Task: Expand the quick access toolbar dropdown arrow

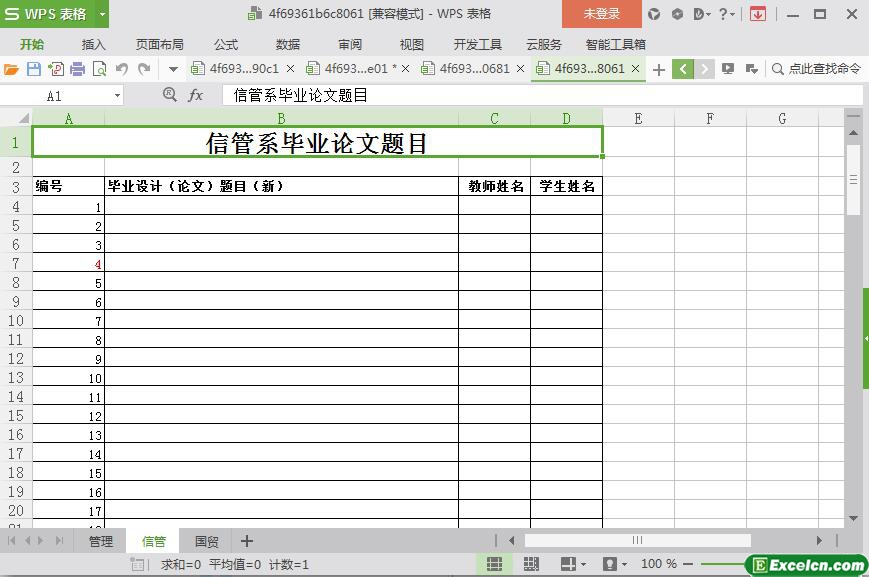Action: (x=173, y=70)
